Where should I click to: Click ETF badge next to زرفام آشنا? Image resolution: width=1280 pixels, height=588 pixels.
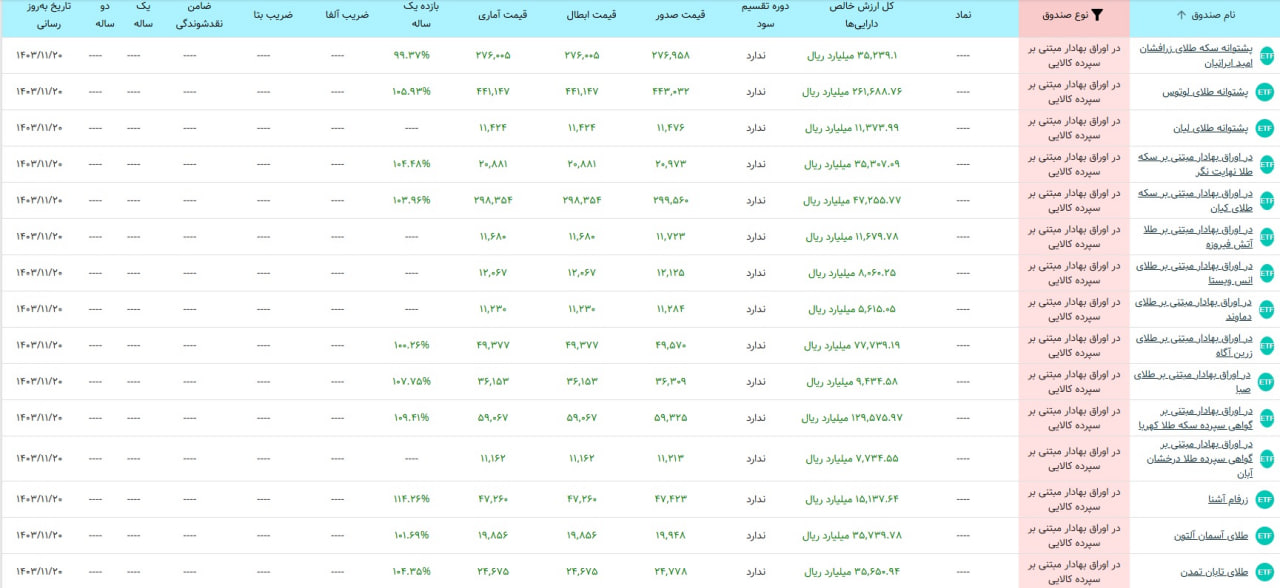click(1265, 499)
